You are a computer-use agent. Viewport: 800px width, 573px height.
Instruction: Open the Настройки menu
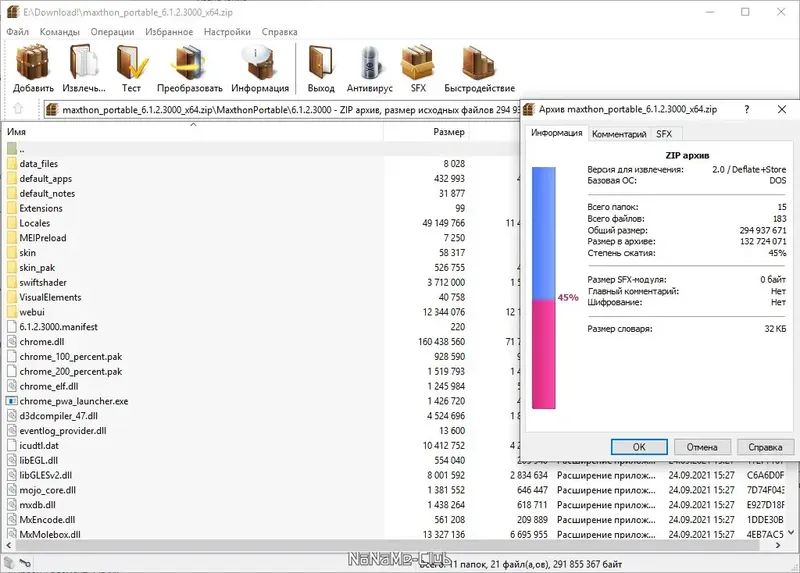pyautogui.click(x=227, y=32)
